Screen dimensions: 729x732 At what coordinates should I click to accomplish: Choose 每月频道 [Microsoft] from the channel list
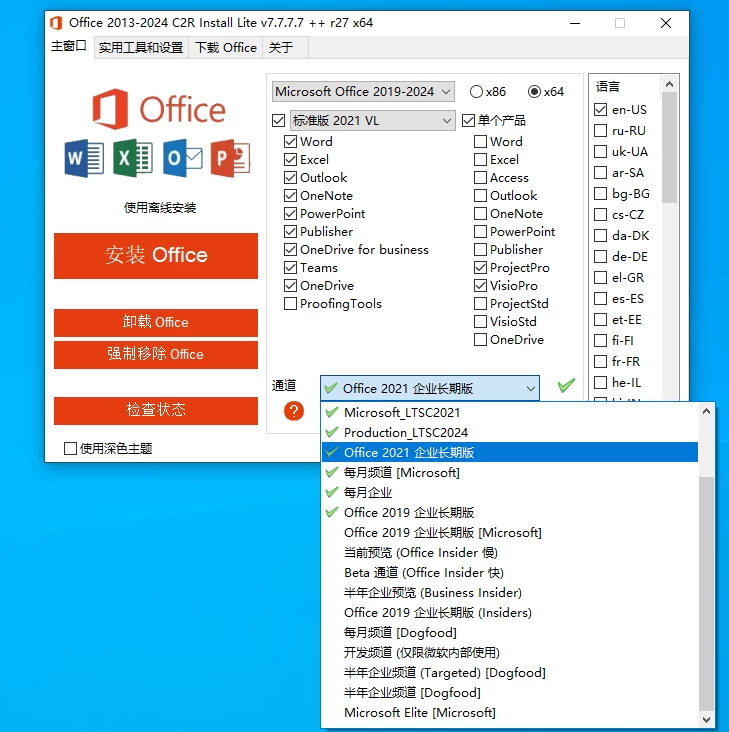(x=510, y=473)
